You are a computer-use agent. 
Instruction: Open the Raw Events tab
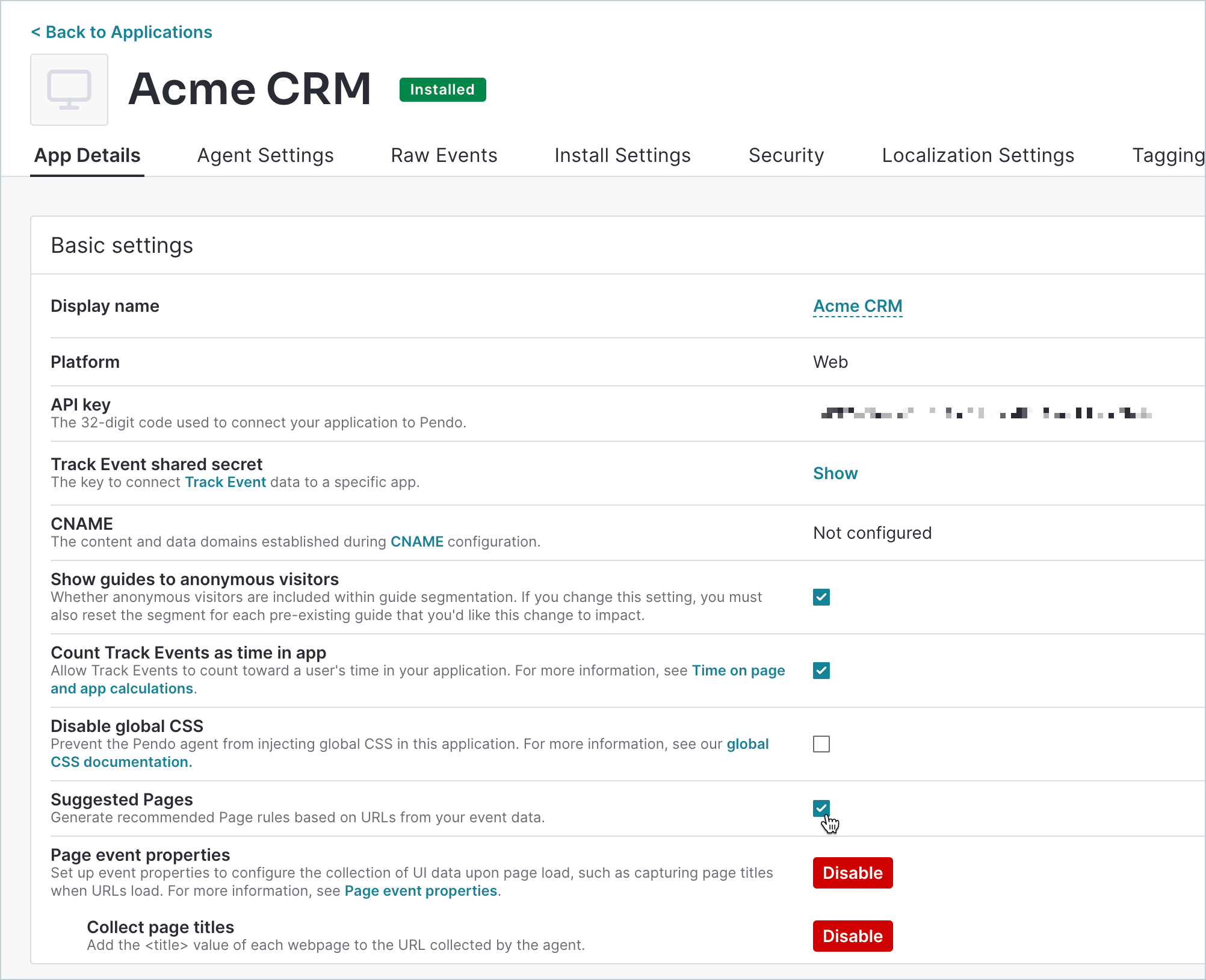pos(444,155)
